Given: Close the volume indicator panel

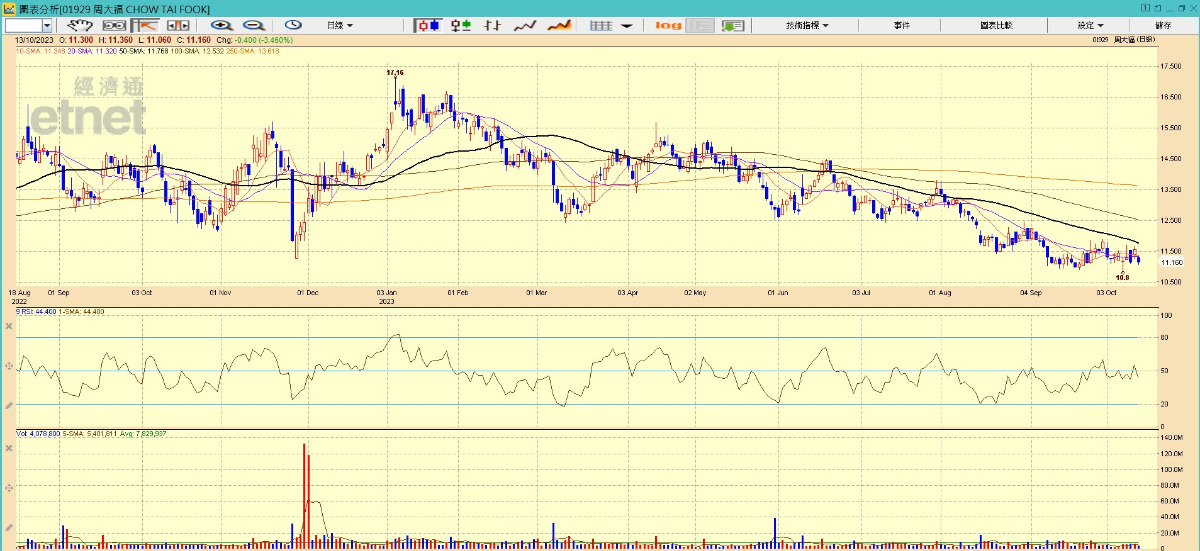Looking at the screenshot, I should tap(8, 447).
